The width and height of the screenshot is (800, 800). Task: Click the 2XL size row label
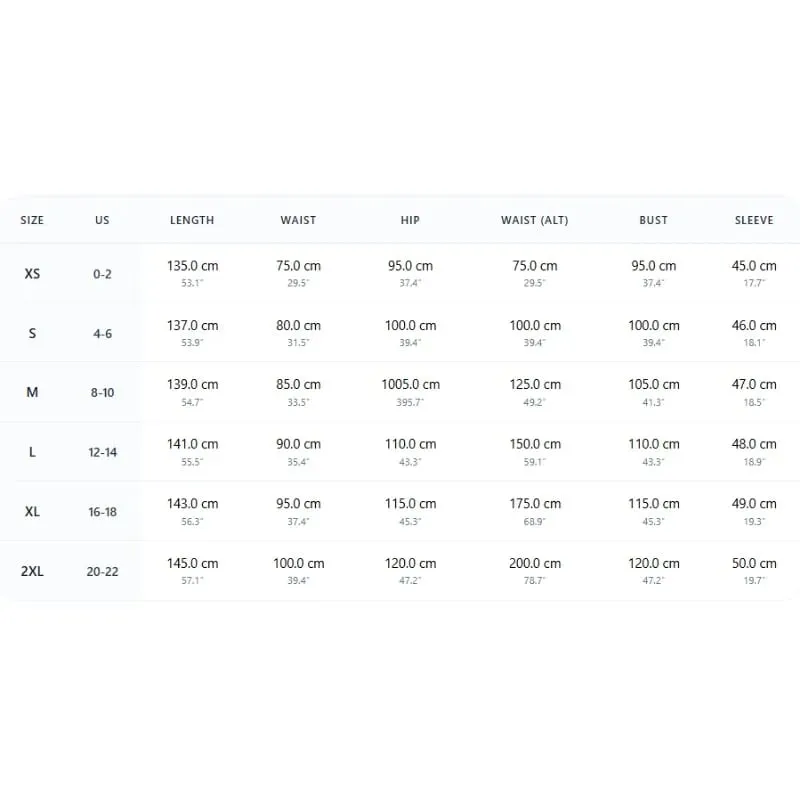32,571
